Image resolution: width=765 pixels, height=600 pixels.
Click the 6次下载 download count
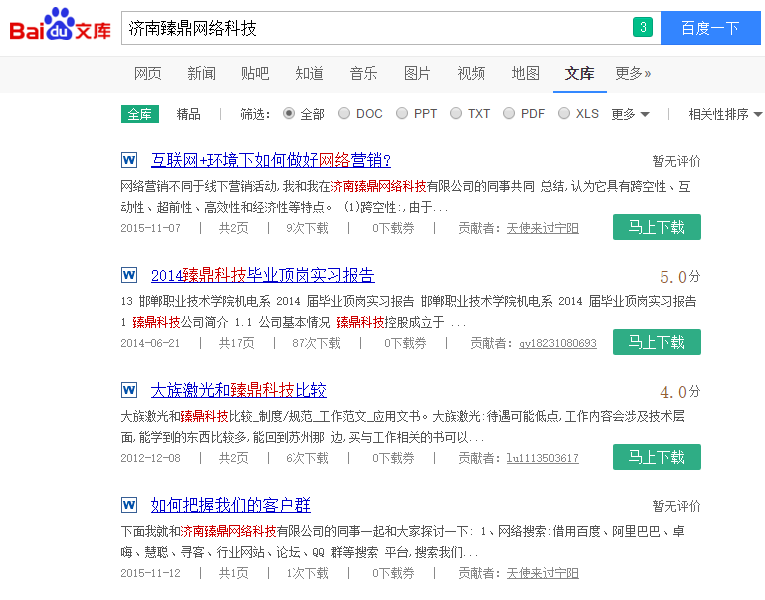[307, 459]
